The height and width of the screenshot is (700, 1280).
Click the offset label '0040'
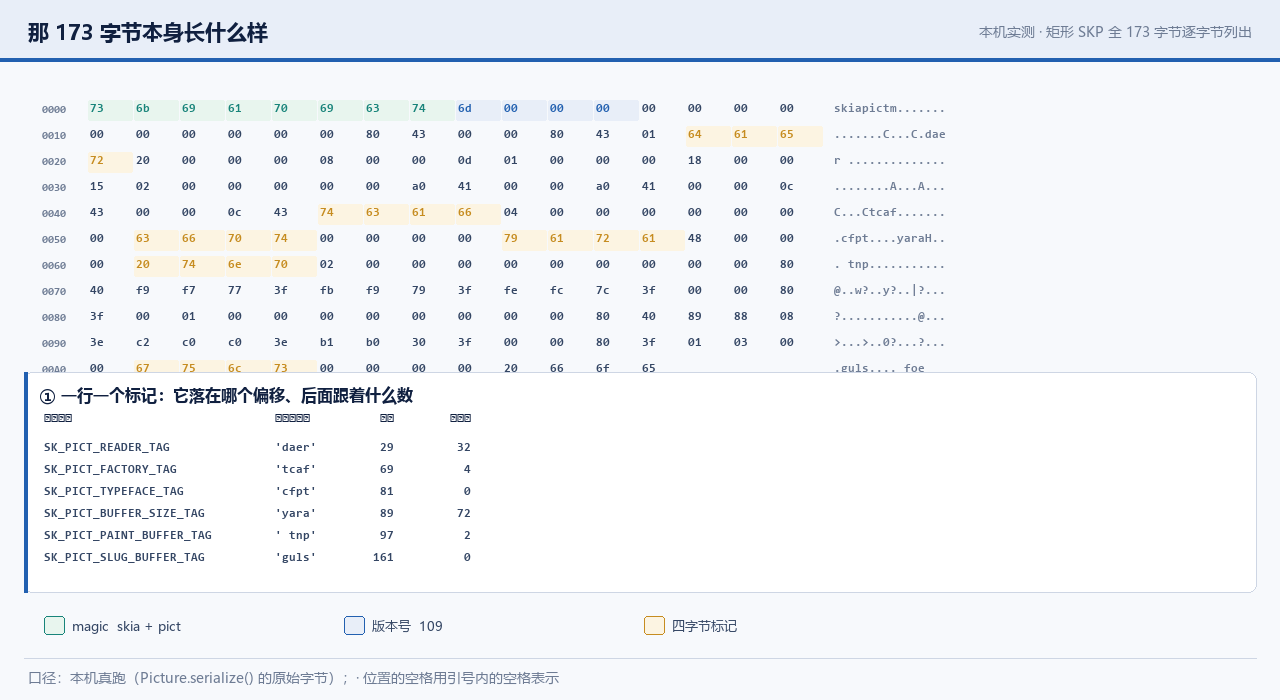tap(54, 213)
